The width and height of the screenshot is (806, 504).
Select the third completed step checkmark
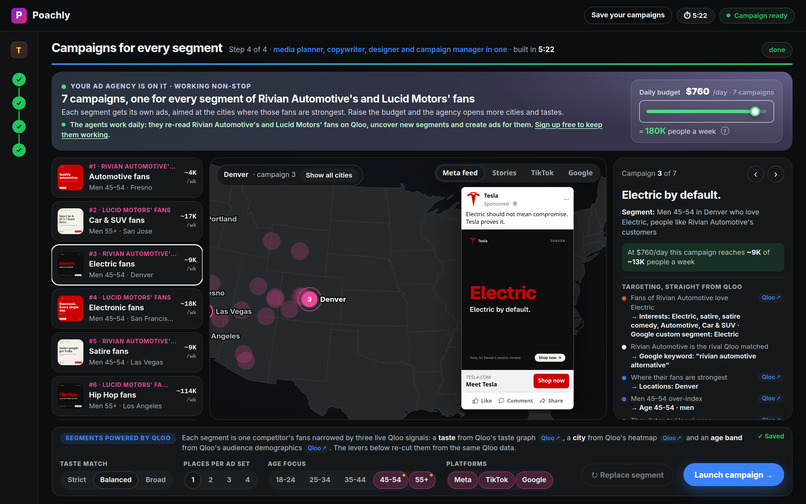click(19, 127)
